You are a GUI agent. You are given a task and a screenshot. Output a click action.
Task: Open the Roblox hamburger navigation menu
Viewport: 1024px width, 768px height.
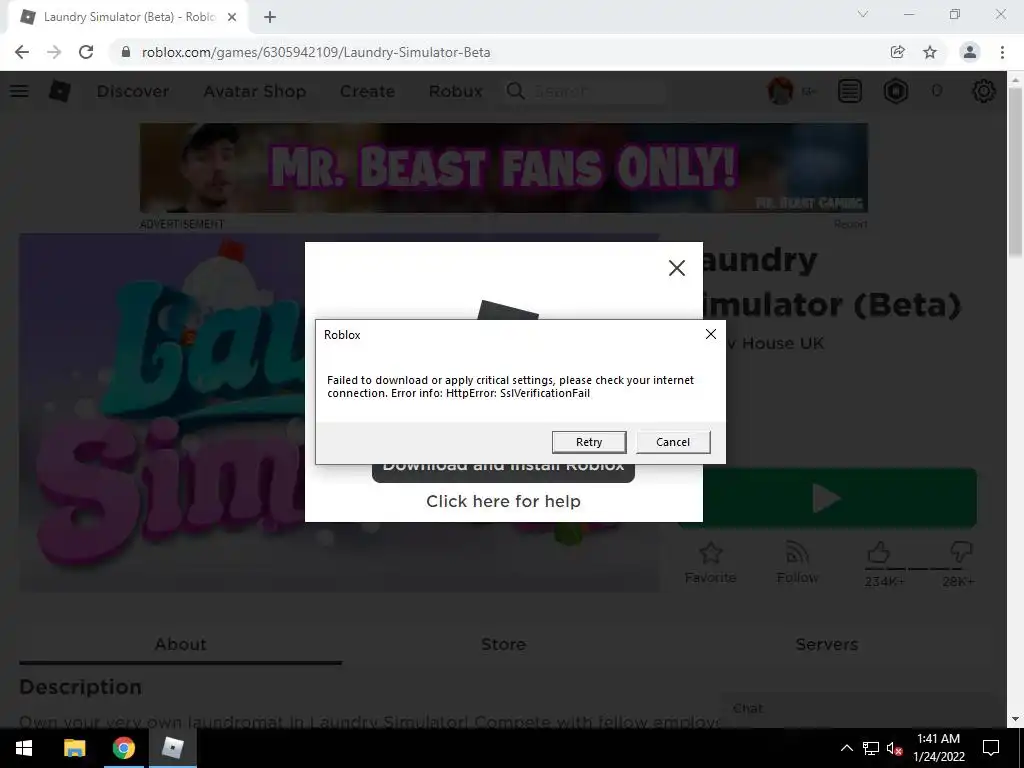tap(20, 91)
